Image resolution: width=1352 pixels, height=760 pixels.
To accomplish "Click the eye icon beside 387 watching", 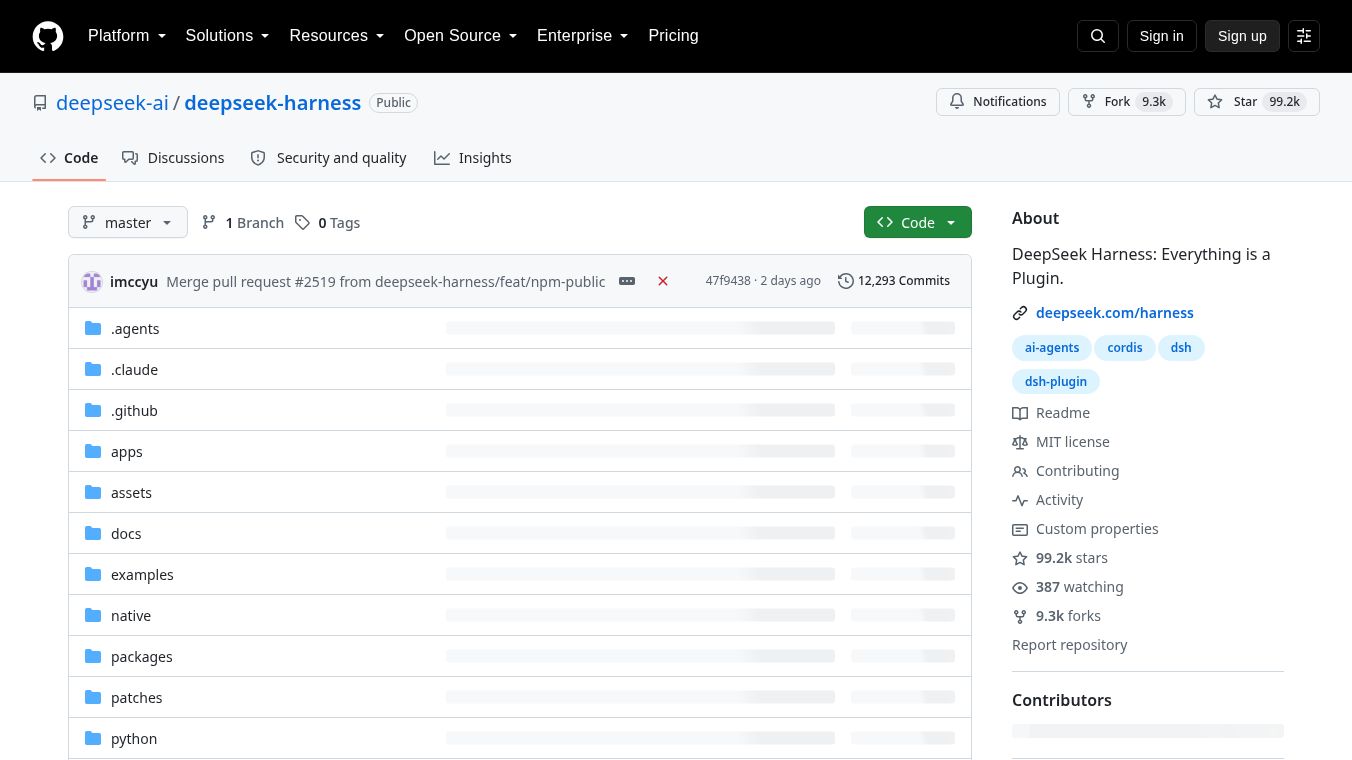I will 1020,587.
